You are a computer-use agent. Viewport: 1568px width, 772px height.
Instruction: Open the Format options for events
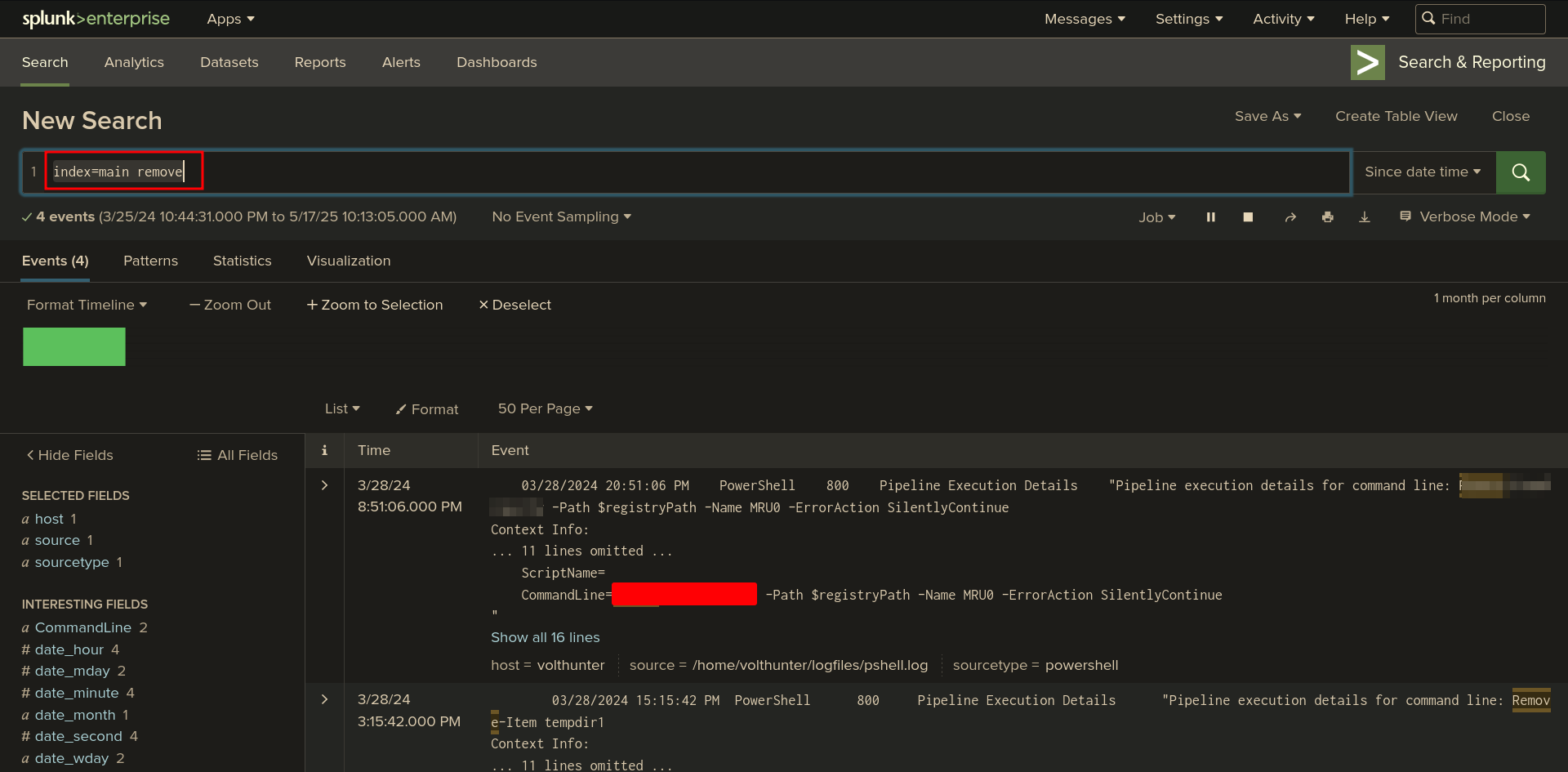427,409
